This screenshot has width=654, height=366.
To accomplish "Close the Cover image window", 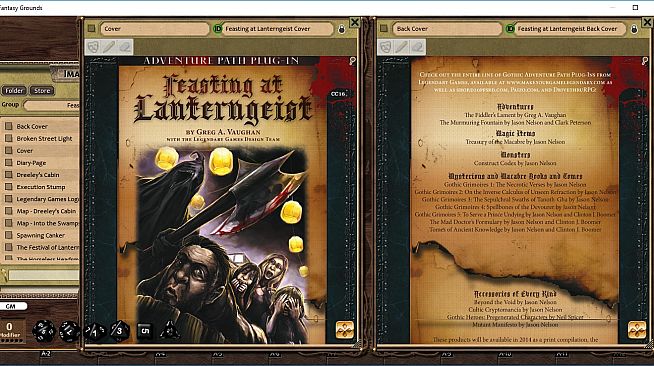I will coord(355,22).
